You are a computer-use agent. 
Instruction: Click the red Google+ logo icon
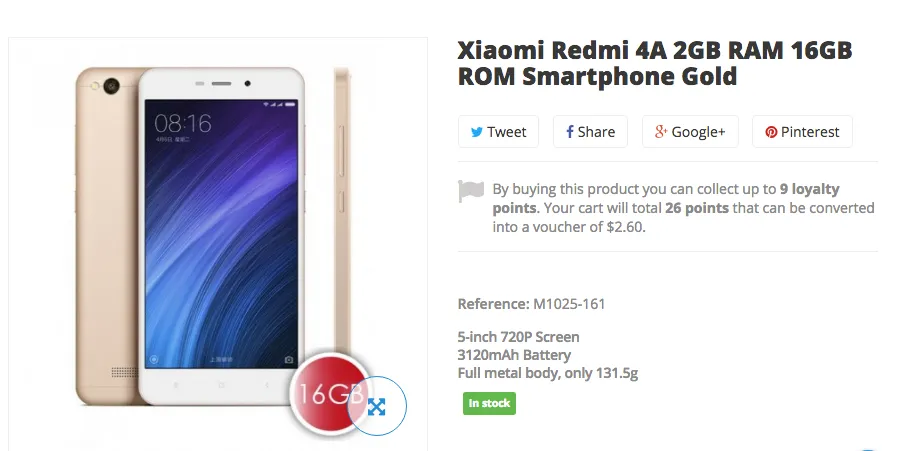[x=661, y=131]
